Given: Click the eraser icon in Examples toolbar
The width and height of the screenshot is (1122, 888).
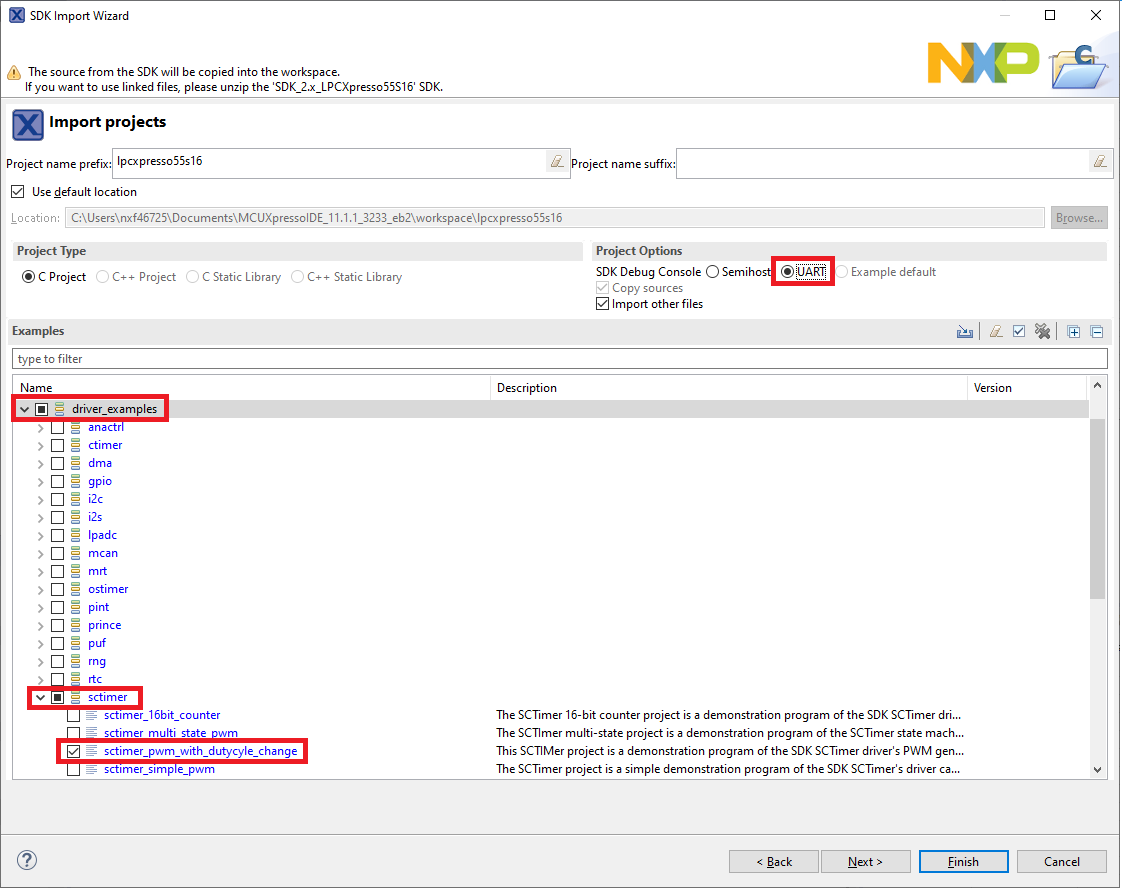Looking at the screenshot, I should point(996,332).
